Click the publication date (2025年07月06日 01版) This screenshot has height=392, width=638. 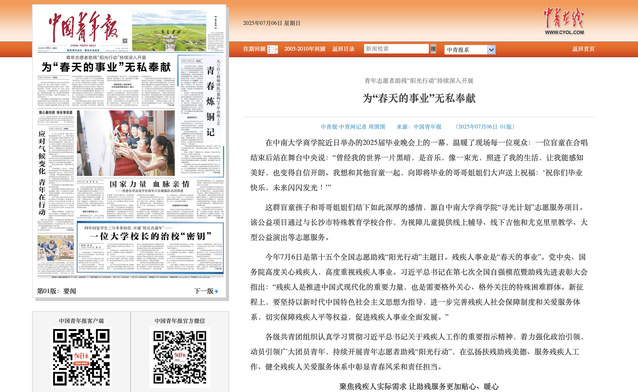484,127
